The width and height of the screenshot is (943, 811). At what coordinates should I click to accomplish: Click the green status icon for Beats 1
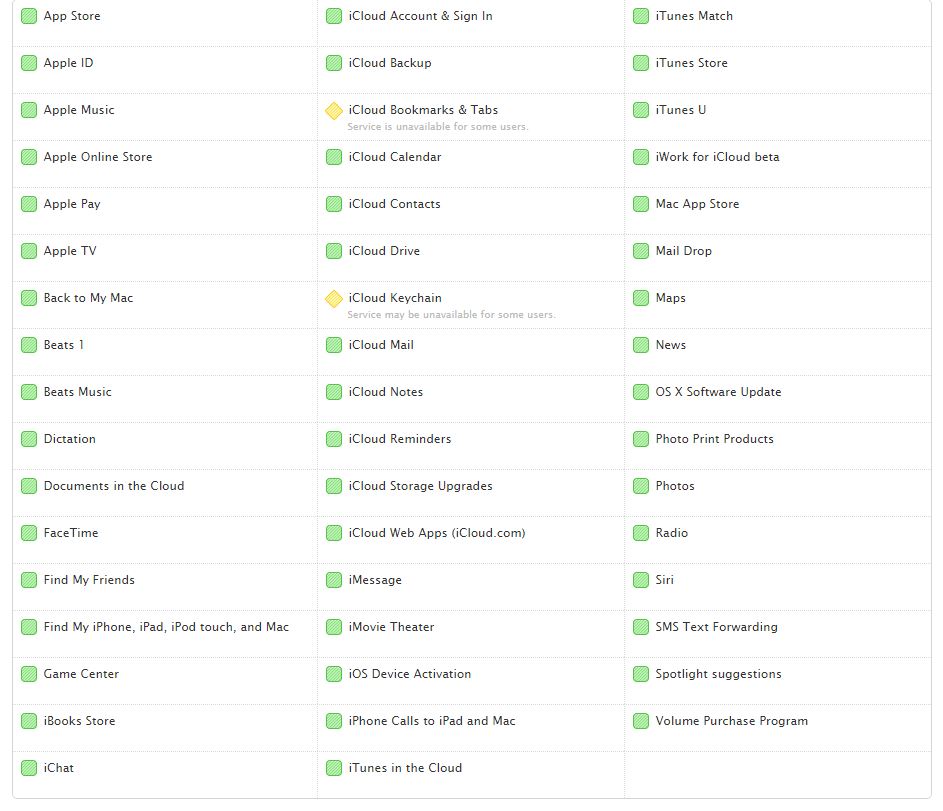coord(29,345)
